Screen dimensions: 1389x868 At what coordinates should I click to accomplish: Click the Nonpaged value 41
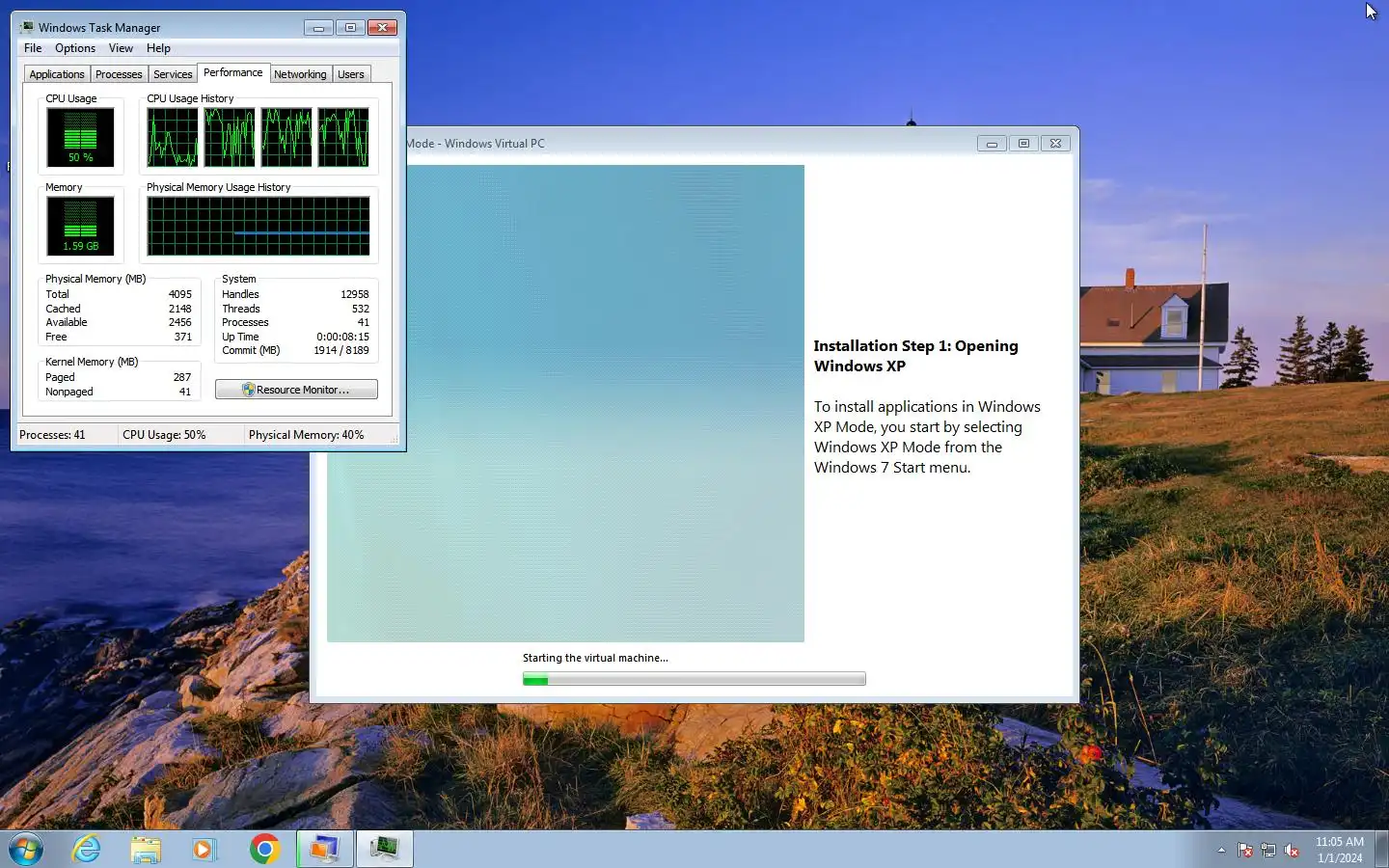(185, 392)
